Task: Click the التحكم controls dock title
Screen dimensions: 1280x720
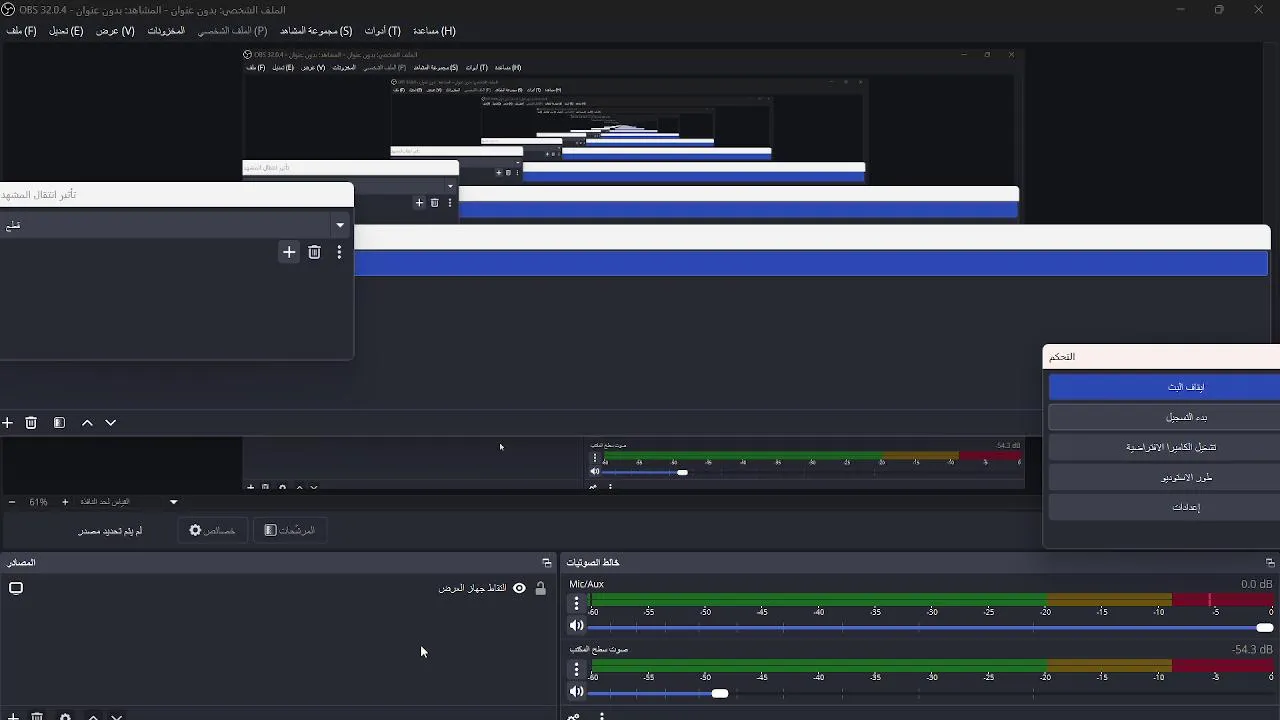Action: [x=1062, y=357]
